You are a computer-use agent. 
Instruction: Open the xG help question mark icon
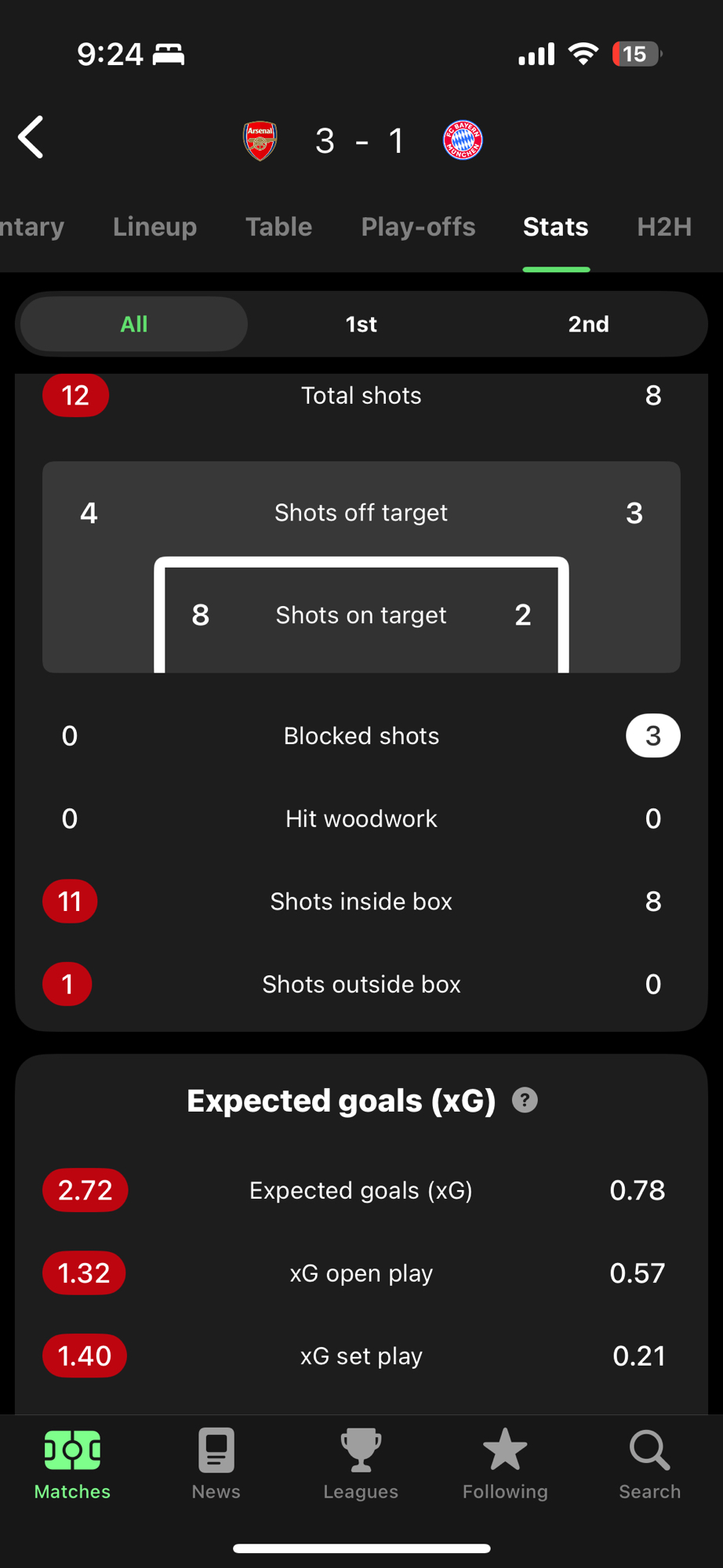525,1100
